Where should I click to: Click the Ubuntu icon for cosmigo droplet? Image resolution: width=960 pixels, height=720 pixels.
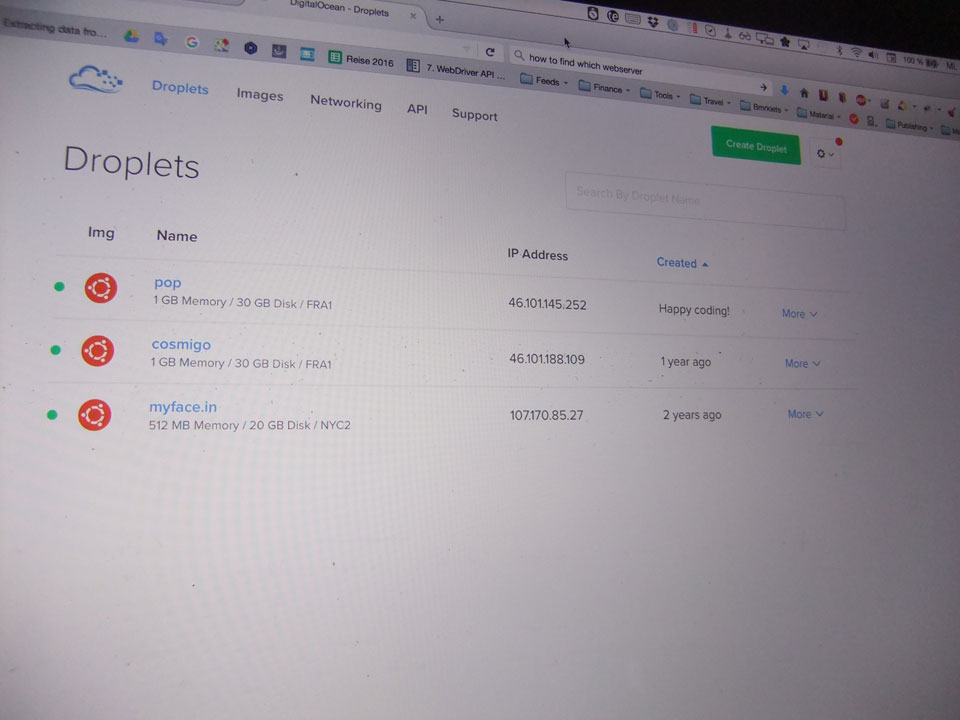[x=97, y=351]
